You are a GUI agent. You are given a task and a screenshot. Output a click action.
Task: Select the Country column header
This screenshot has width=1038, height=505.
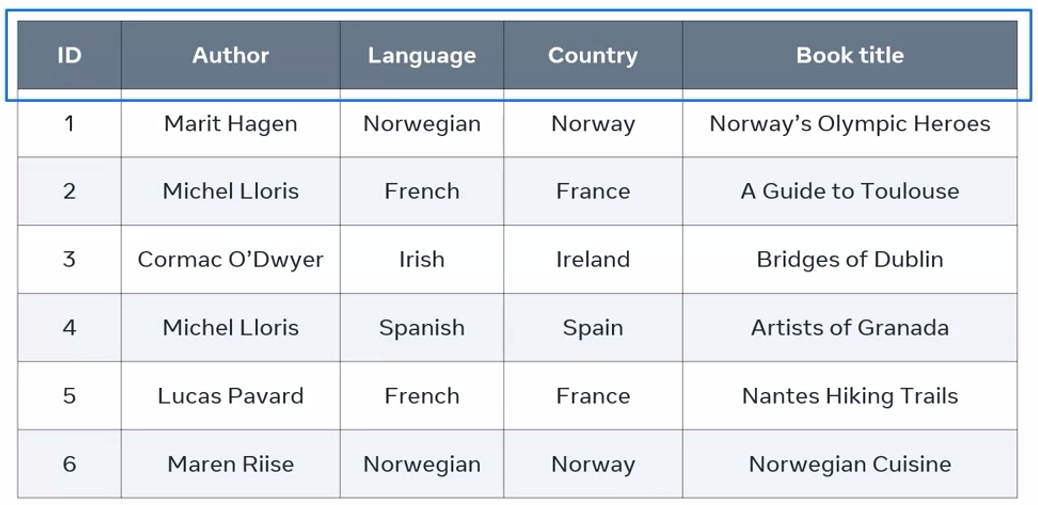pyautogui.click(x=593, y=56)
